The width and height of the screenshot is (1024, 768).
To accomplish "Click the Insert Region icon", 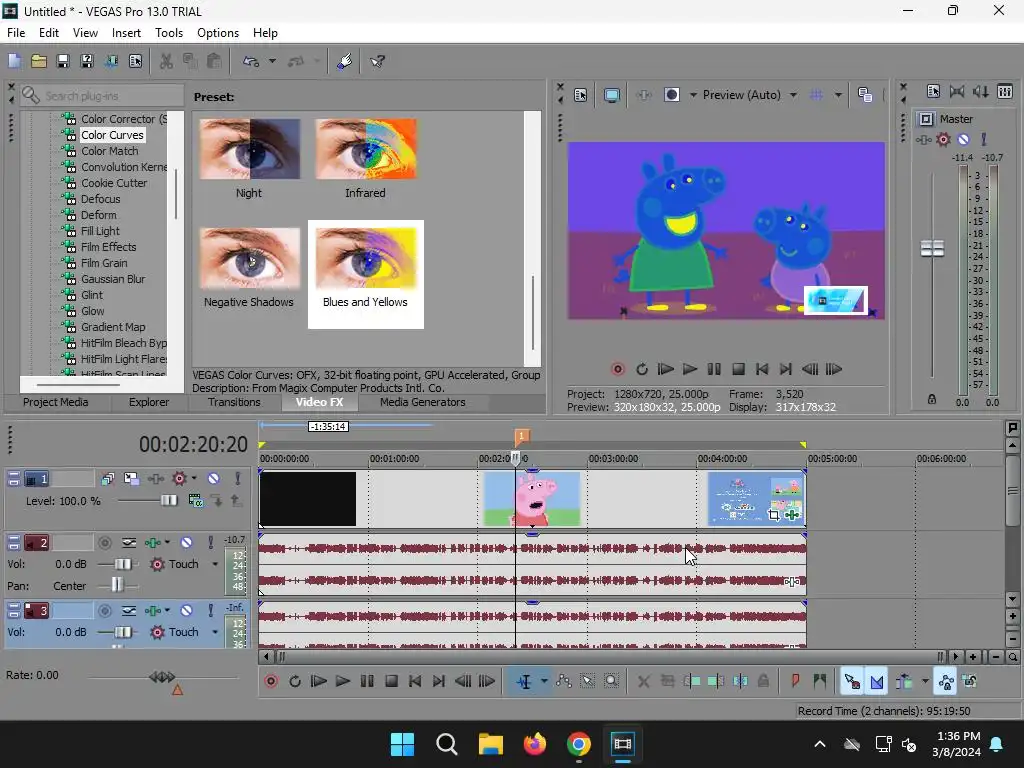I will click(820, 682).
